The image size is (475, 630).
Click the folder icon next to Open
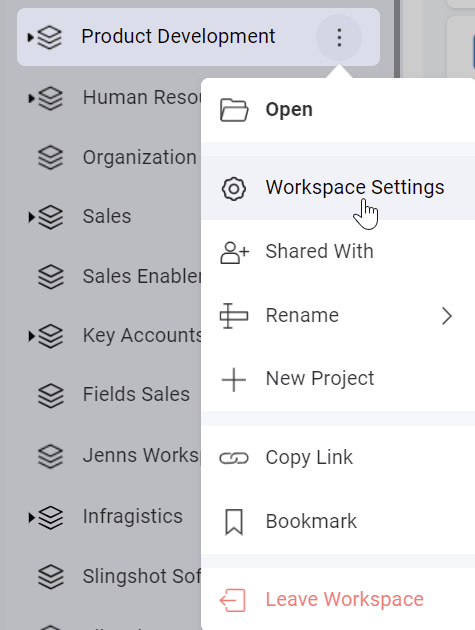coord(234,110)
